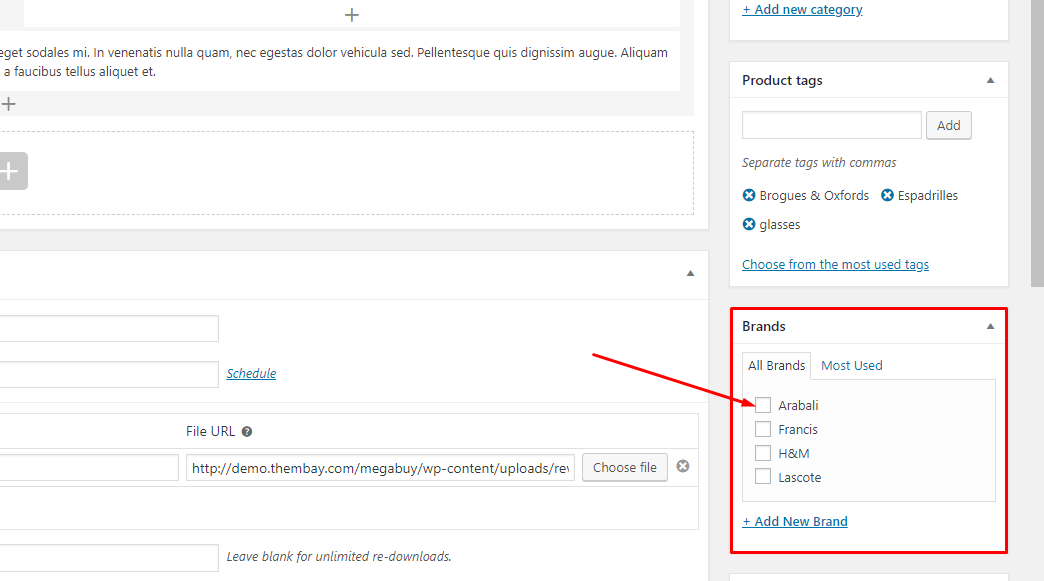Click the Choose file button
The image size is (1044, 581).
click(x=625, y=467)
